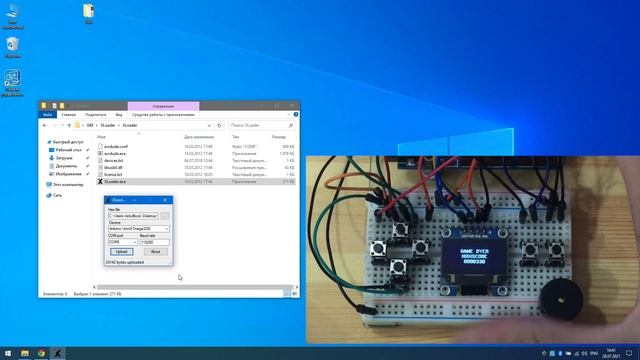
Task: Open the This PC desktop icon
Action: [13, 16]
